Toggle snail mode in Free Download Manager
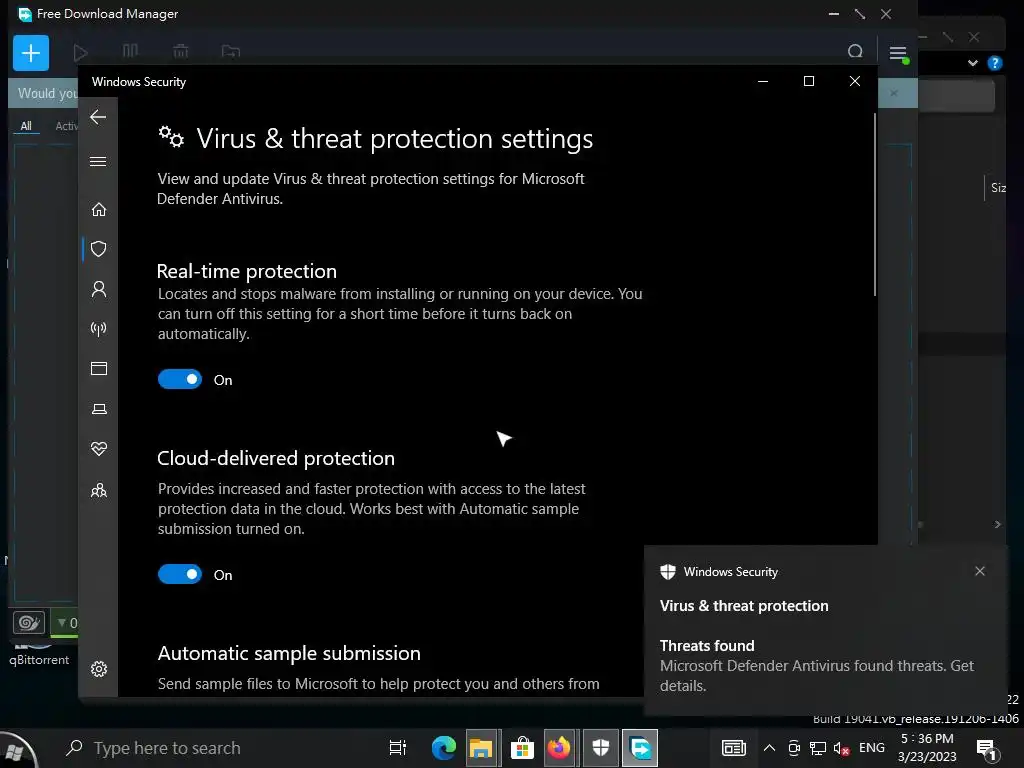1024x768 pixels. coord(29,622)
